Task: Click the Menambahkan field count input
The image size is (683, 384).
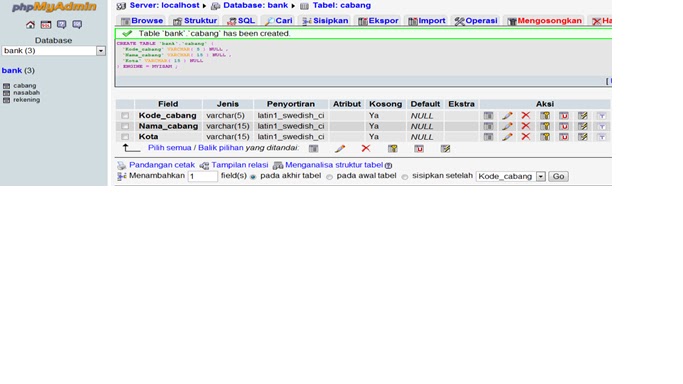Action: 203,176
